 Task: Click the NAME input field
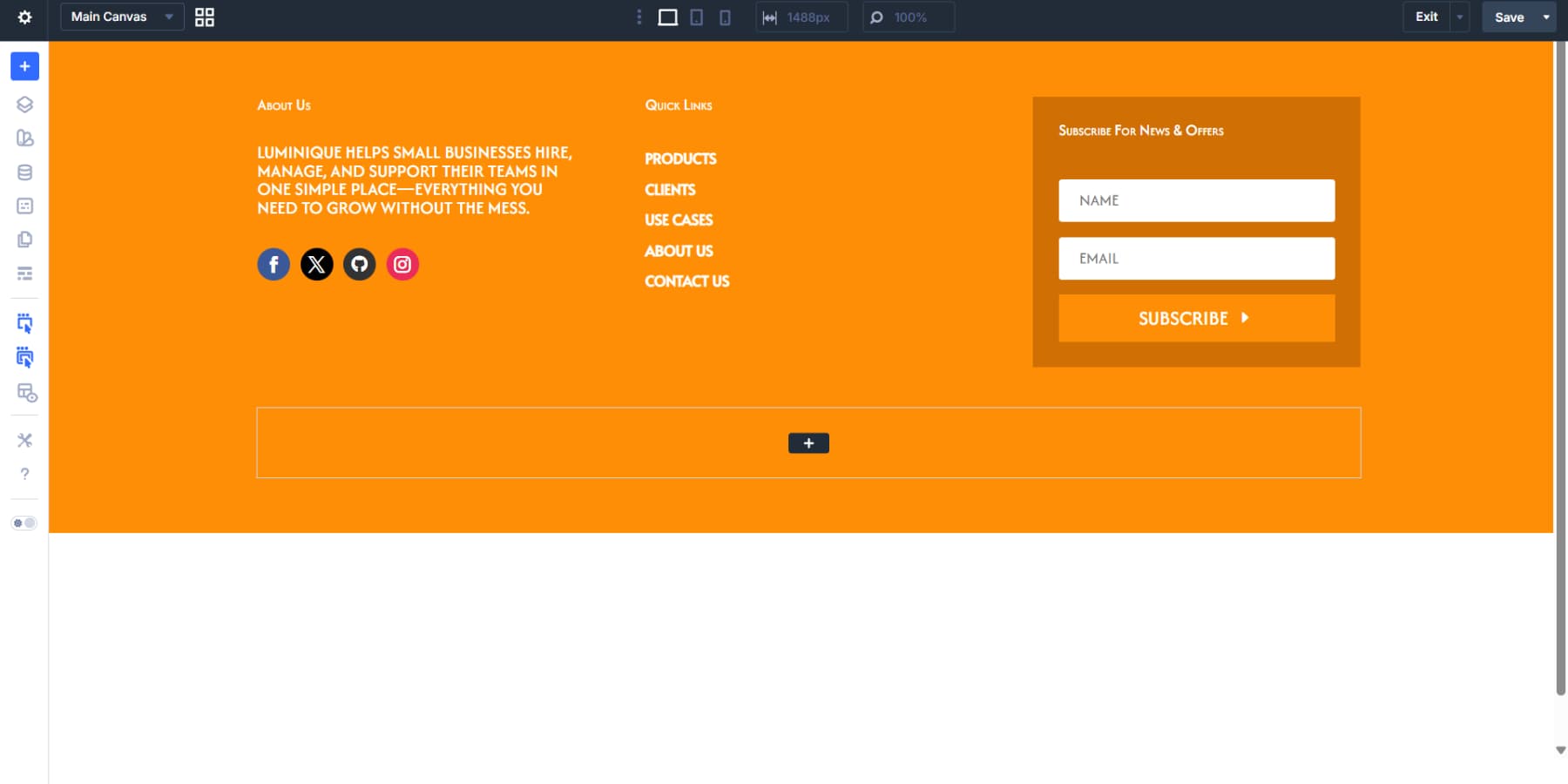click(1195, 200)
